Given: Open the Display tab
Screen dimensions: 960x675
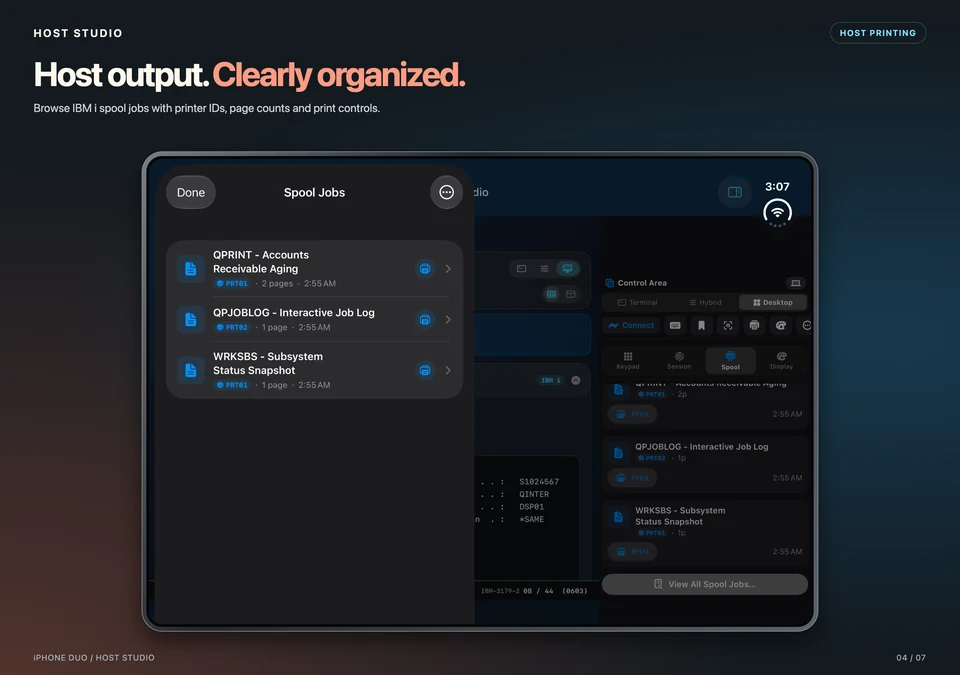Looking at the screenshot, I should (781, 361).
